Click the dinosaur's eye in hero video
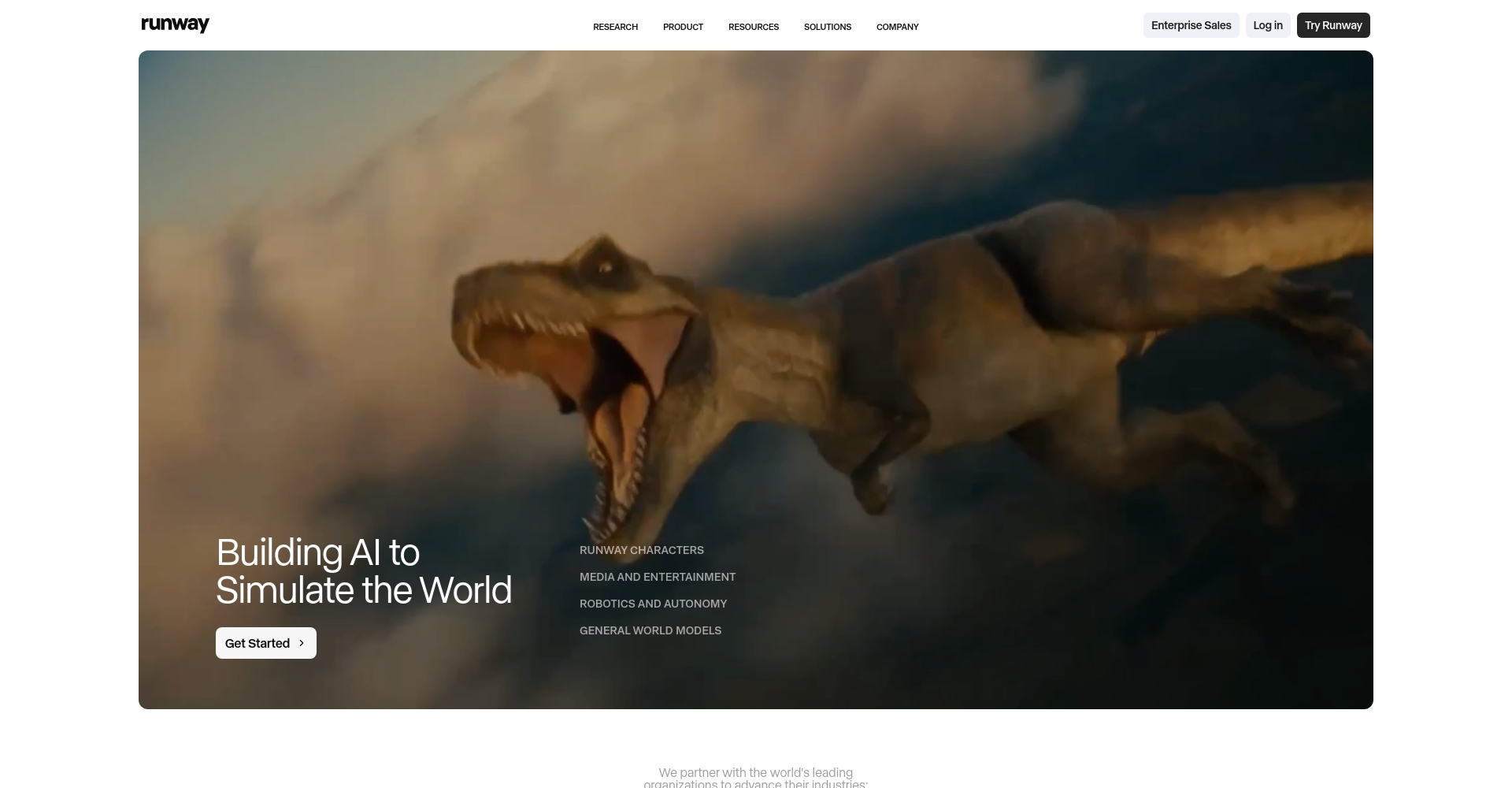This screenshot has height=788, width=1512. pos(605,269)
